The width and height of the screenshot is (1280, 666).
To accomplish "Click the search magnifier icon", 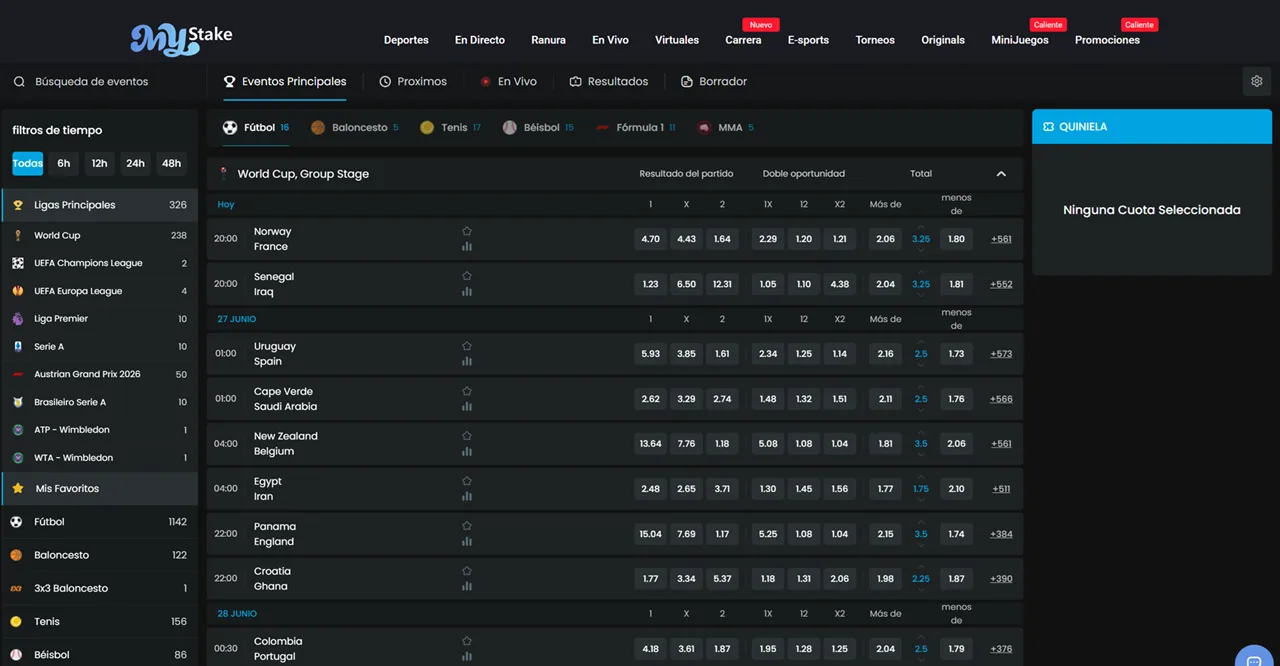I will pyautogui.click(x=19, y=82).
